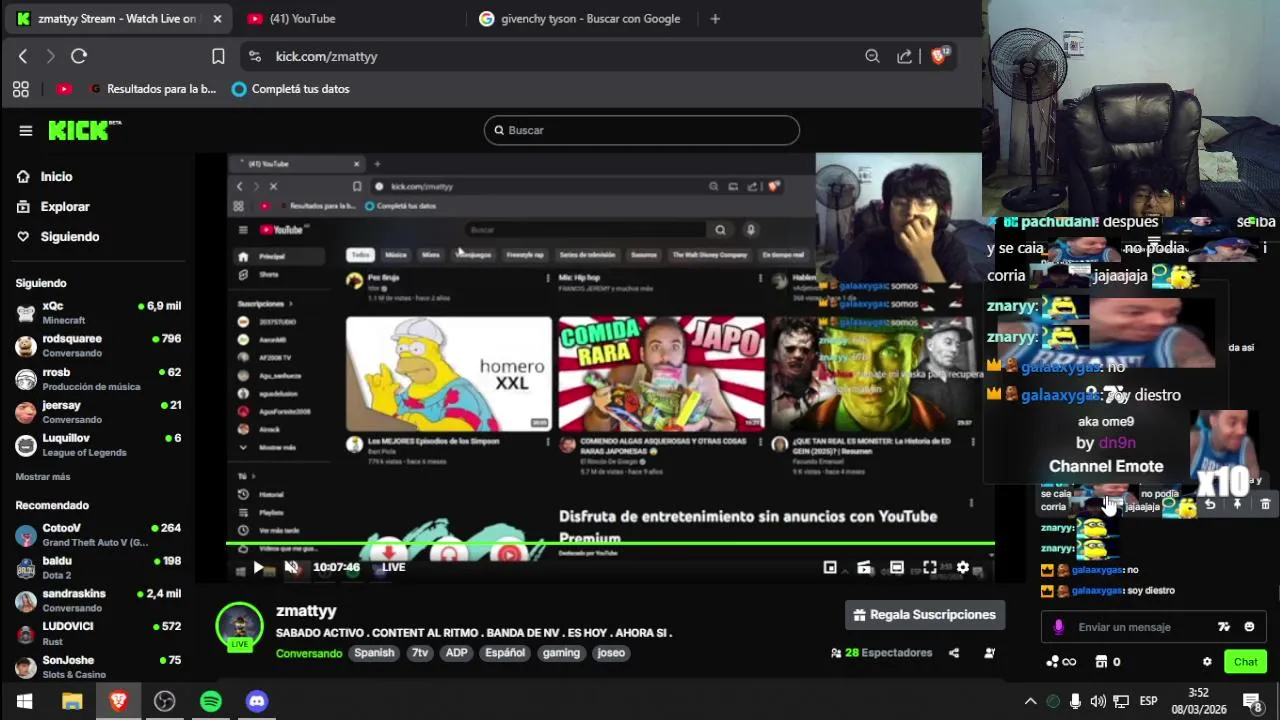Screen dimensions: 1280x720
Task: Click the Kick logo
Action: coord(84,130)
